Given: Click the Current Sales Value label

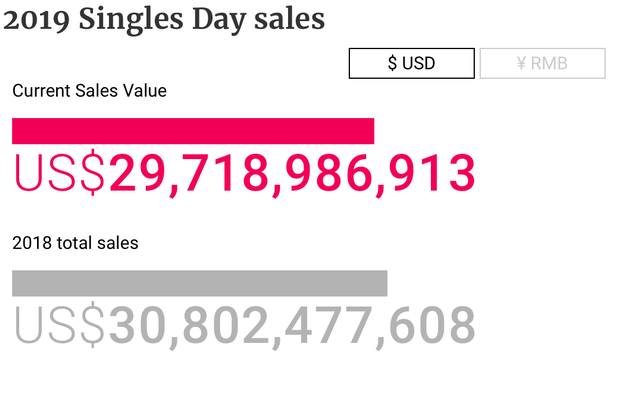Looking at the screenshot, I should coord(89,91).
